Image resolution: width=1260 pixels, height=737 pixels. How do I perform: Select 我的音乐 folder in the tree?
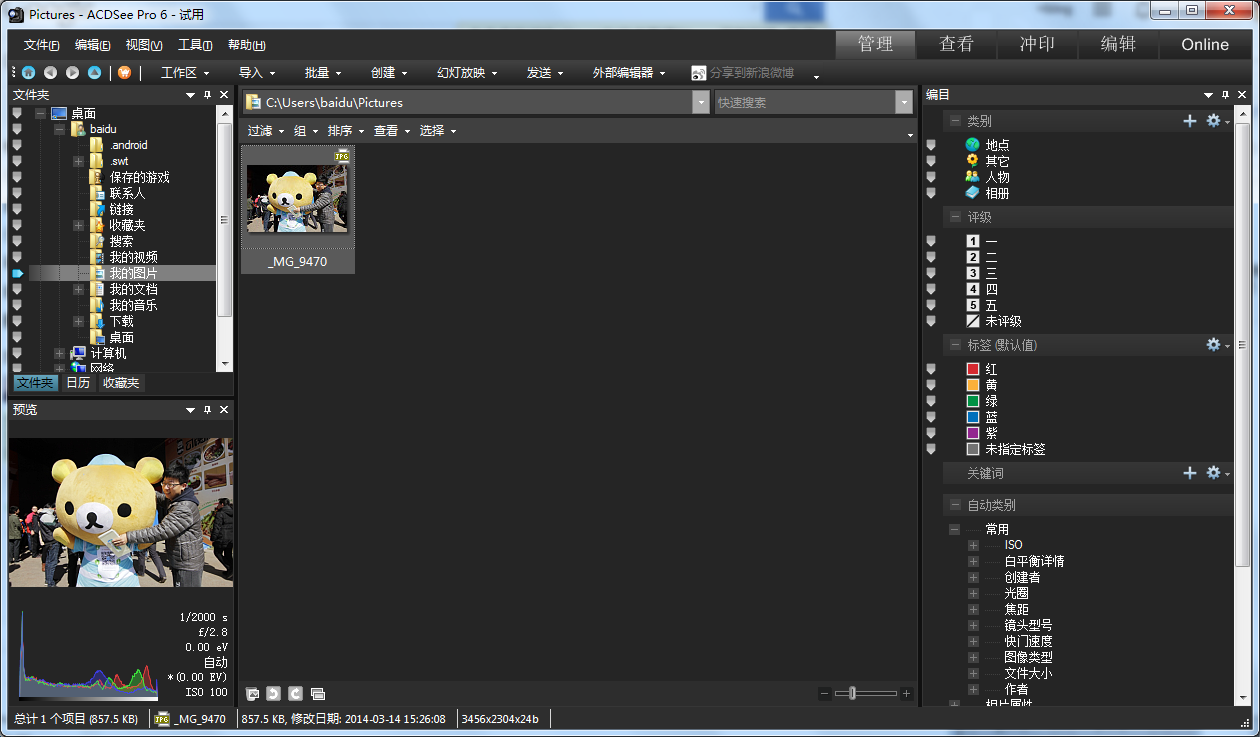pyautogui.click(x=133, y=305)
